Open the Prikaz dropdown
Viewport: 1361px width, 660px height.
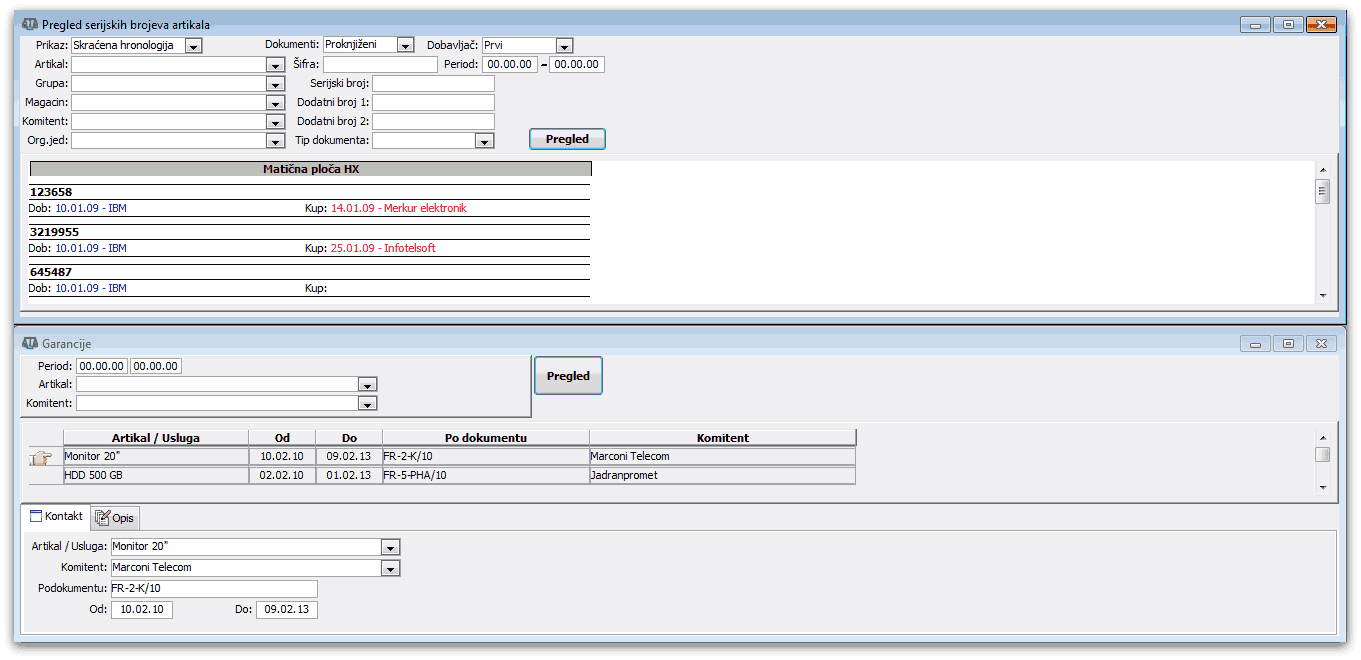[x=193, y=46]
